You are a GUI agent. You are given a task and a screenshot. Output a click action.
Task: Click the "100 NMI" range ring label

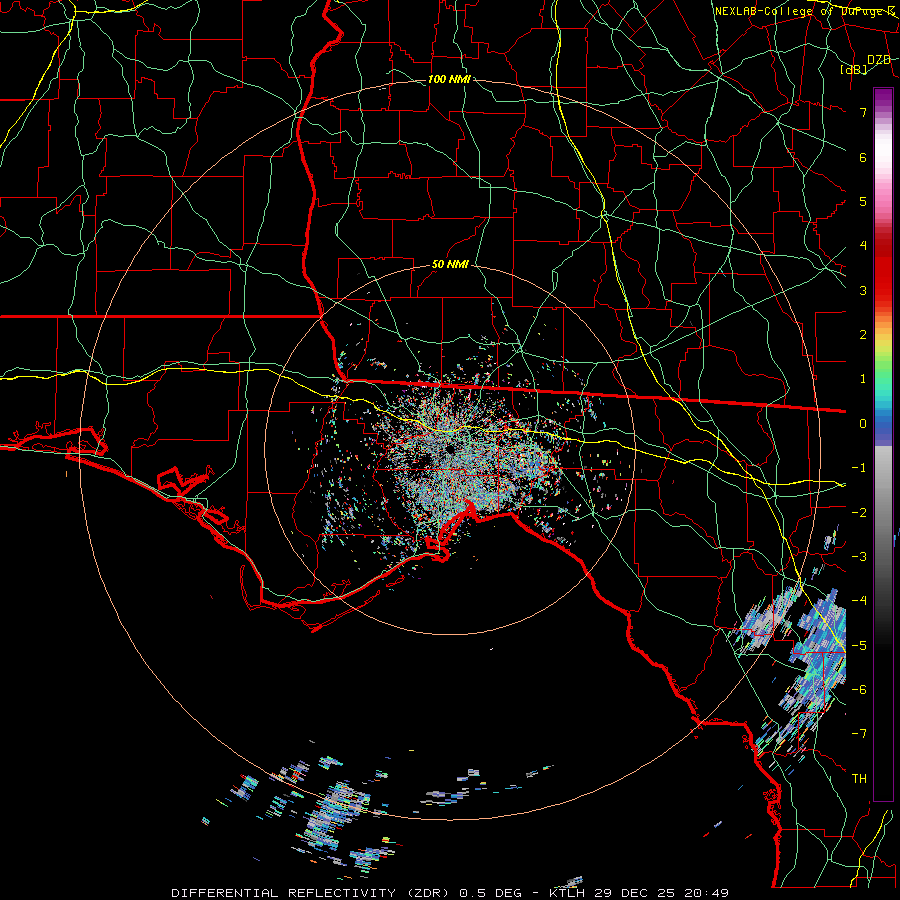(449, 79)
